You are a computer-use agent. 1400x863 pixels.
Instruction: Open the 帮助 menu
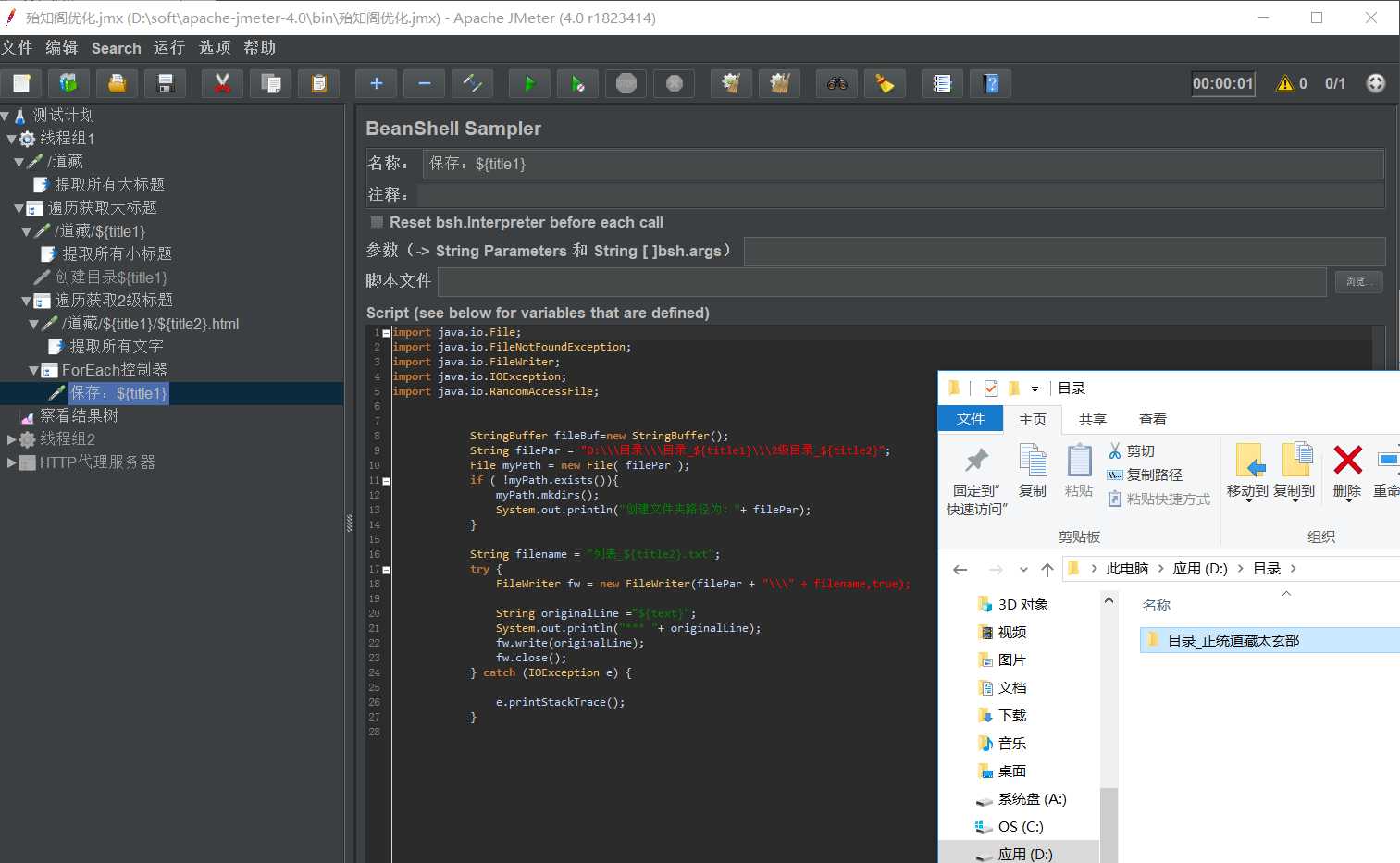260,47
